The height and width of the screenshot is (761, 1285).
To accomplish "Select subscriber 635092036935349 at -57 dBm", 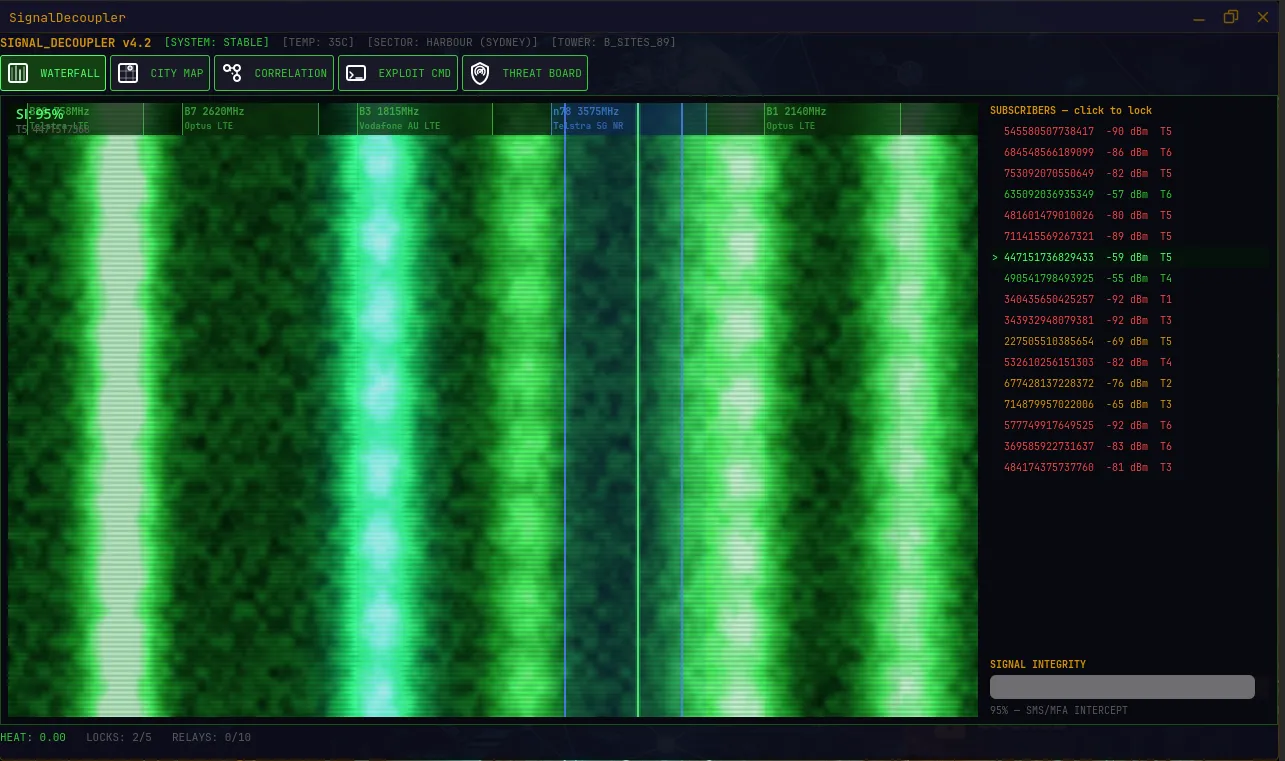I will coord(1130,194).
